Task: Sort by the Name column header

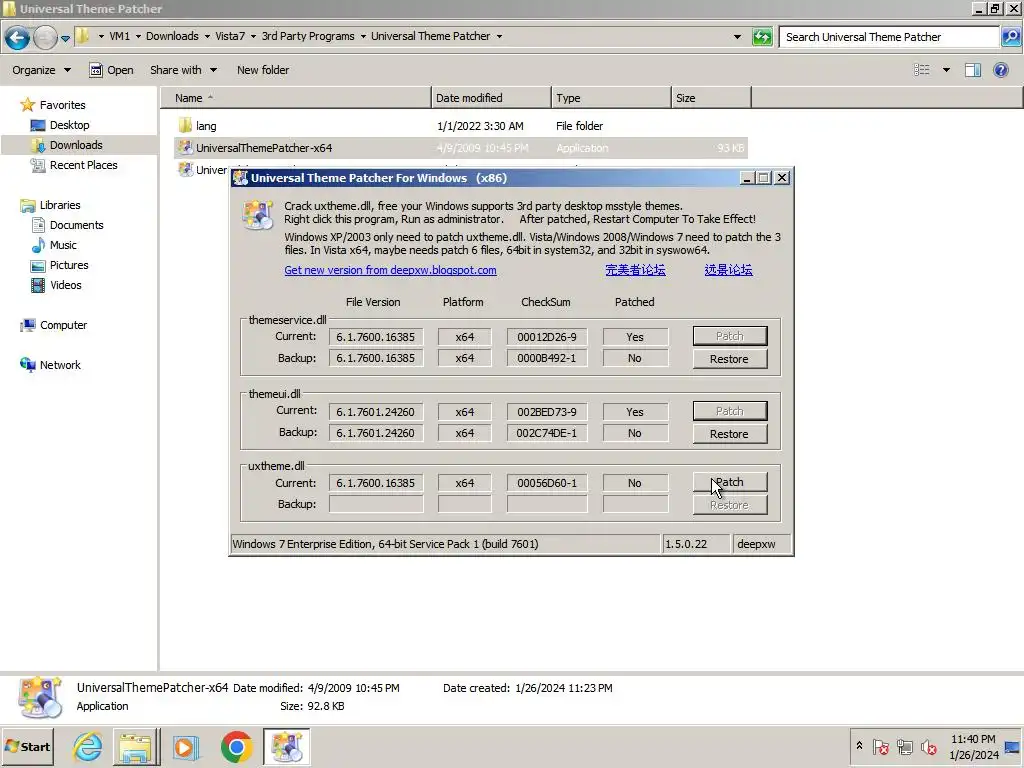Action: [x=296, y=98]
